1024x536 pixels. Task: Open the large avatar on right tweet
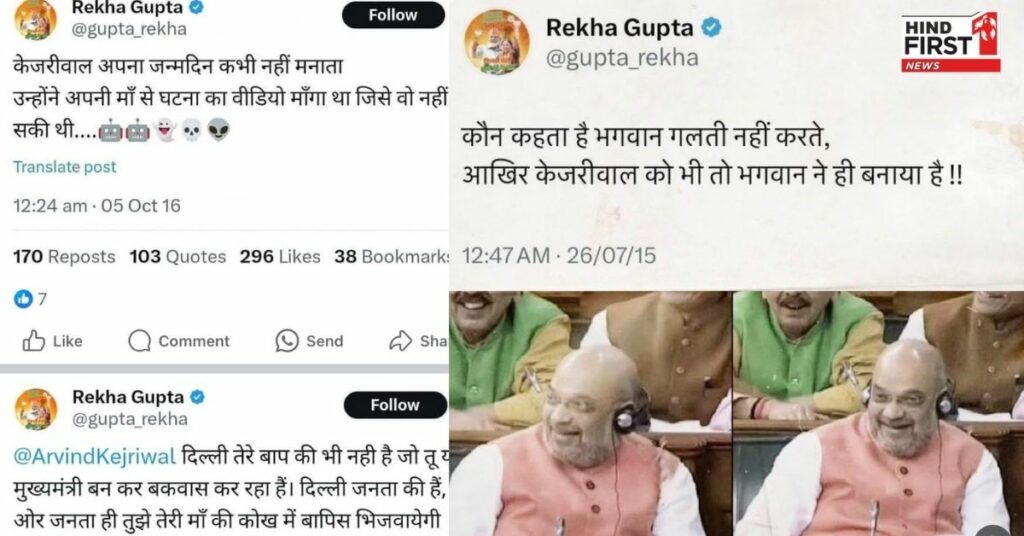pos(497,42)
